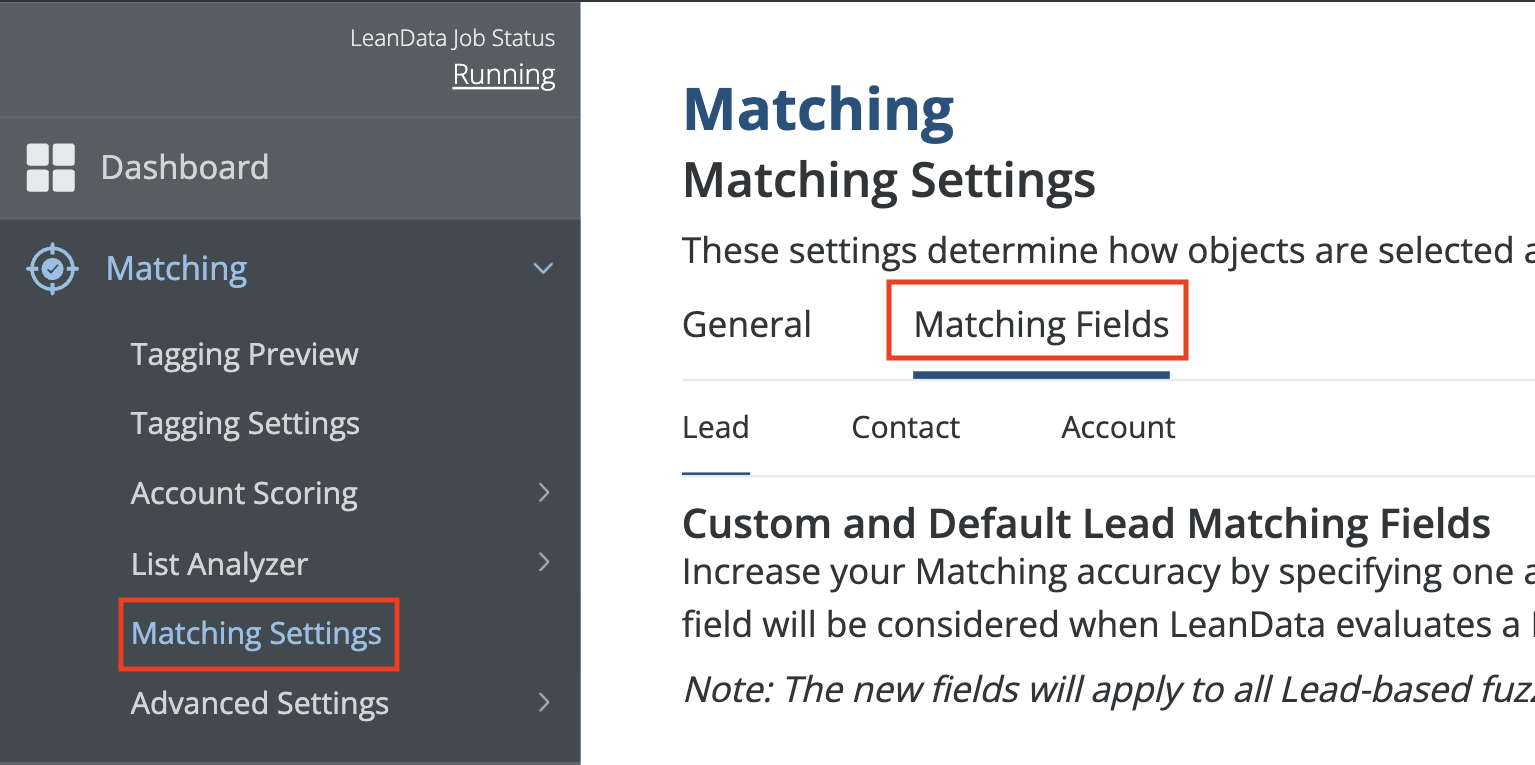The width and height of the screenshot is (1535, 765).
Task: Open the Running job status link
Action: pyautogui.click(x=503, y=75)
